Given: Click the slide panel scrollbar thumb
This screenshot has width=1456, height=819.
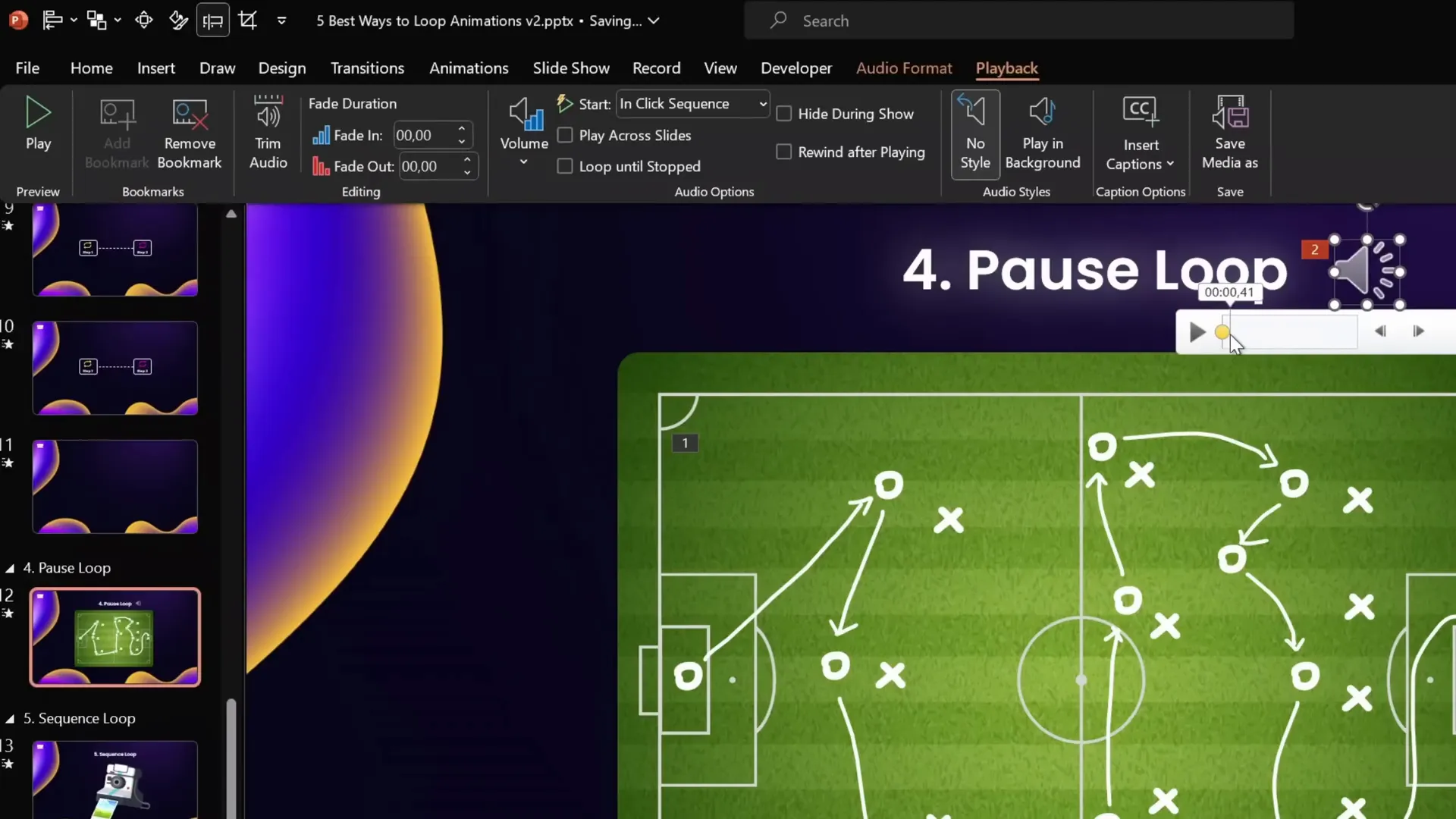Looking at the screenshot, I should 231,758.
